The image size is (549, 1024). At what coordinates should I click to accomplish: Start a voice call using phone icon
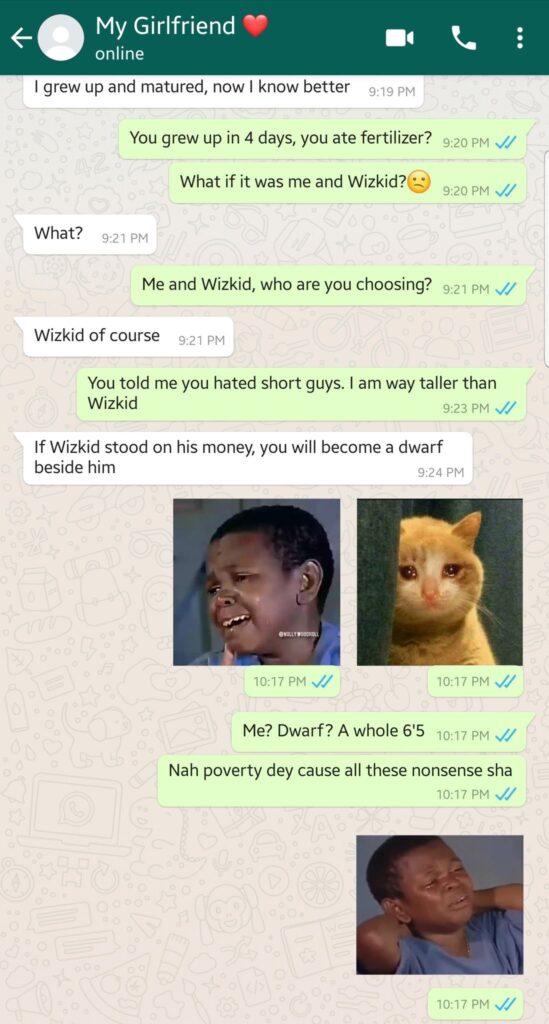(464, 39)
